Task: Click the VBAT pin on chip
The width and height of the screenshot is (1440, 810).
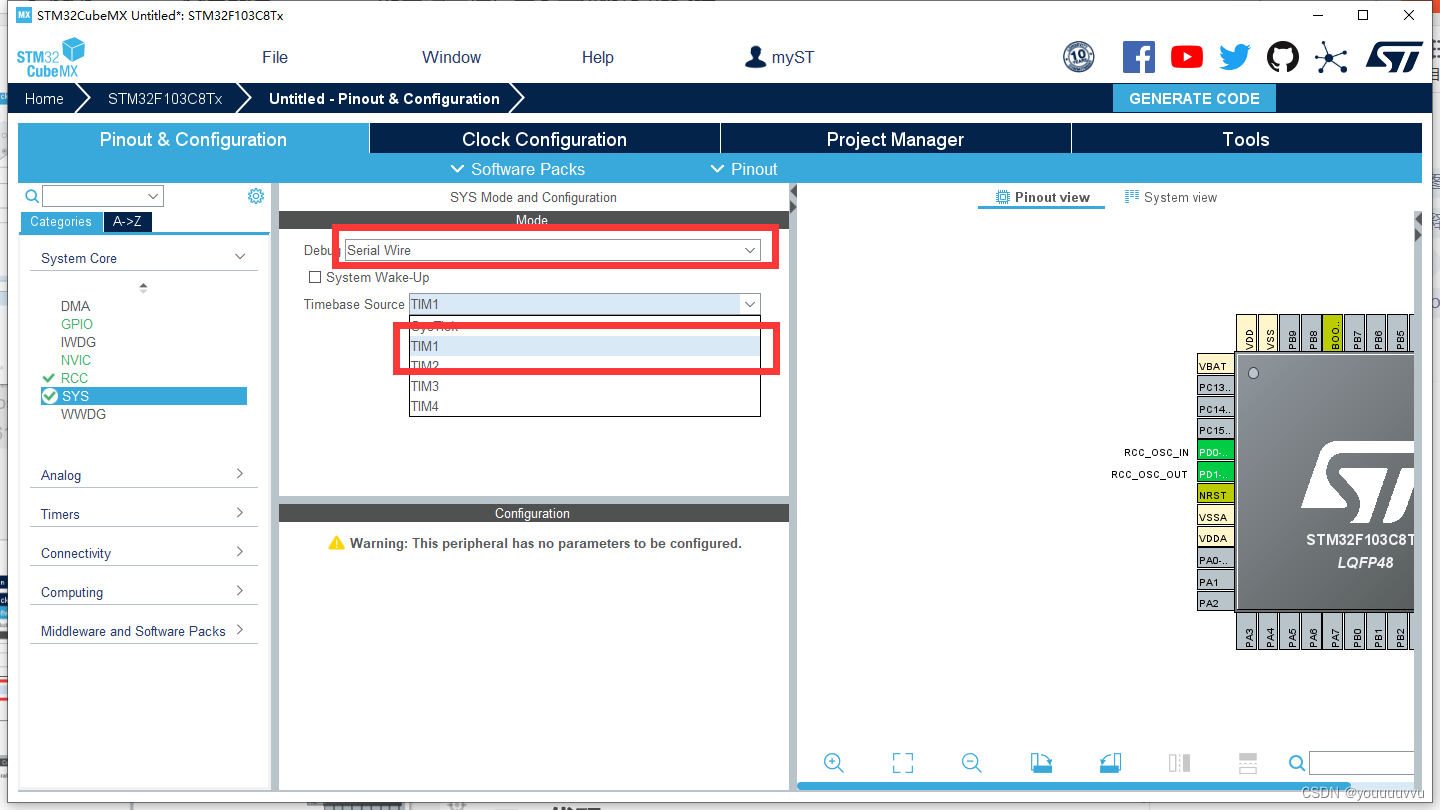Action: pos(1215,366)
